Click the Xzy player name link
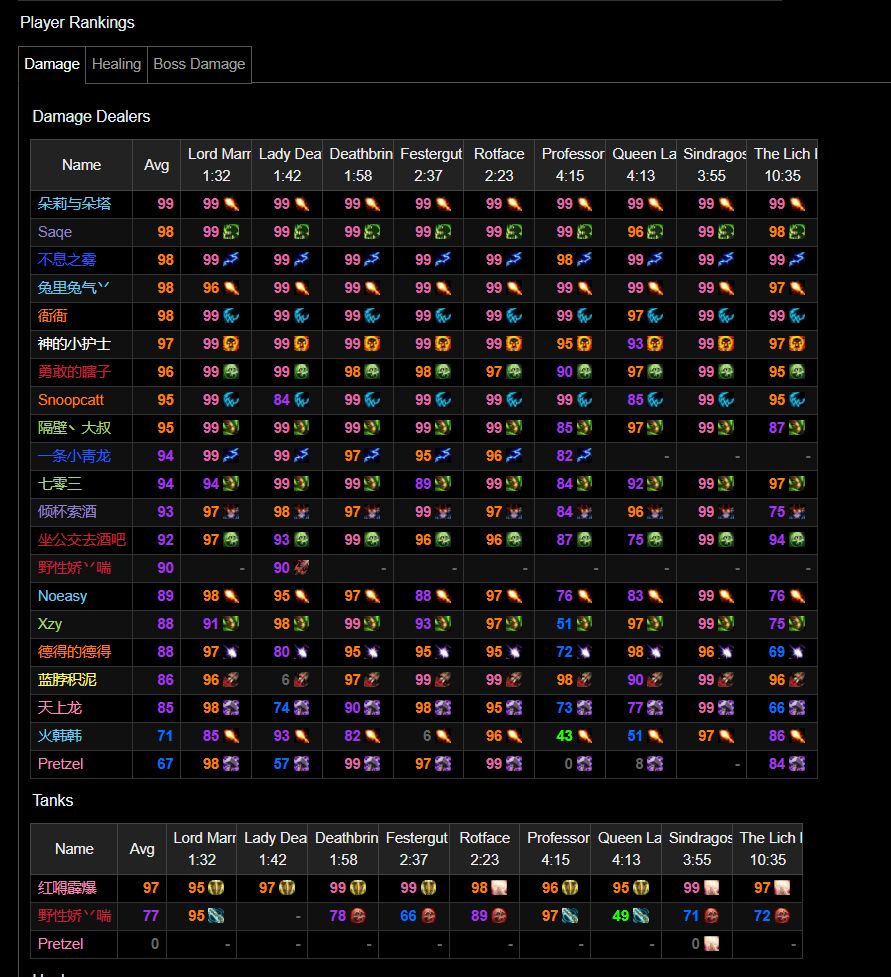Viewport: 891px width, 977px height. click(x=50, y=624)
